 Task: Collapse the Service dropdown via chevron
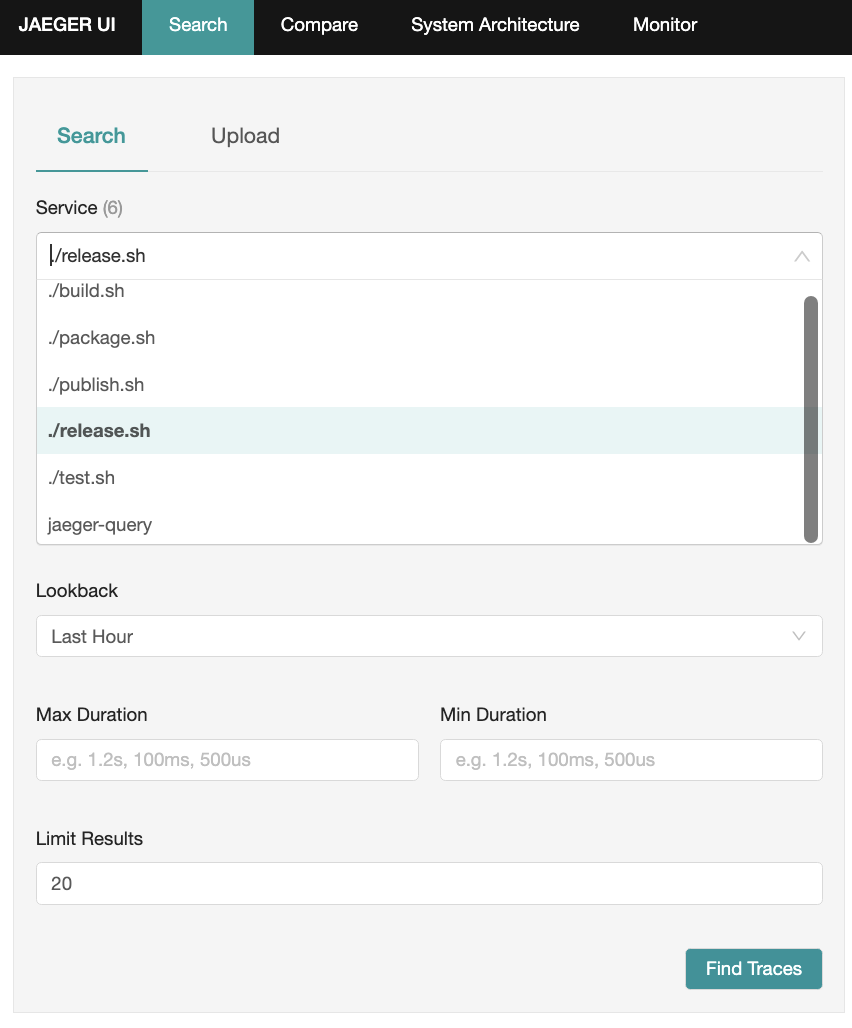point(802,256)
